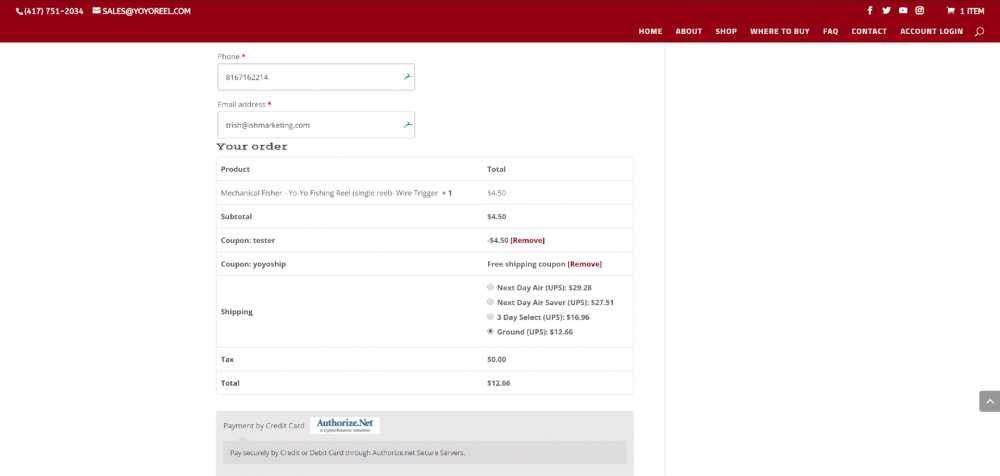The height and width of the screenshot is (476, 1000).
Task: Open the Twitter social icon
Action: (x=886, y=10)
